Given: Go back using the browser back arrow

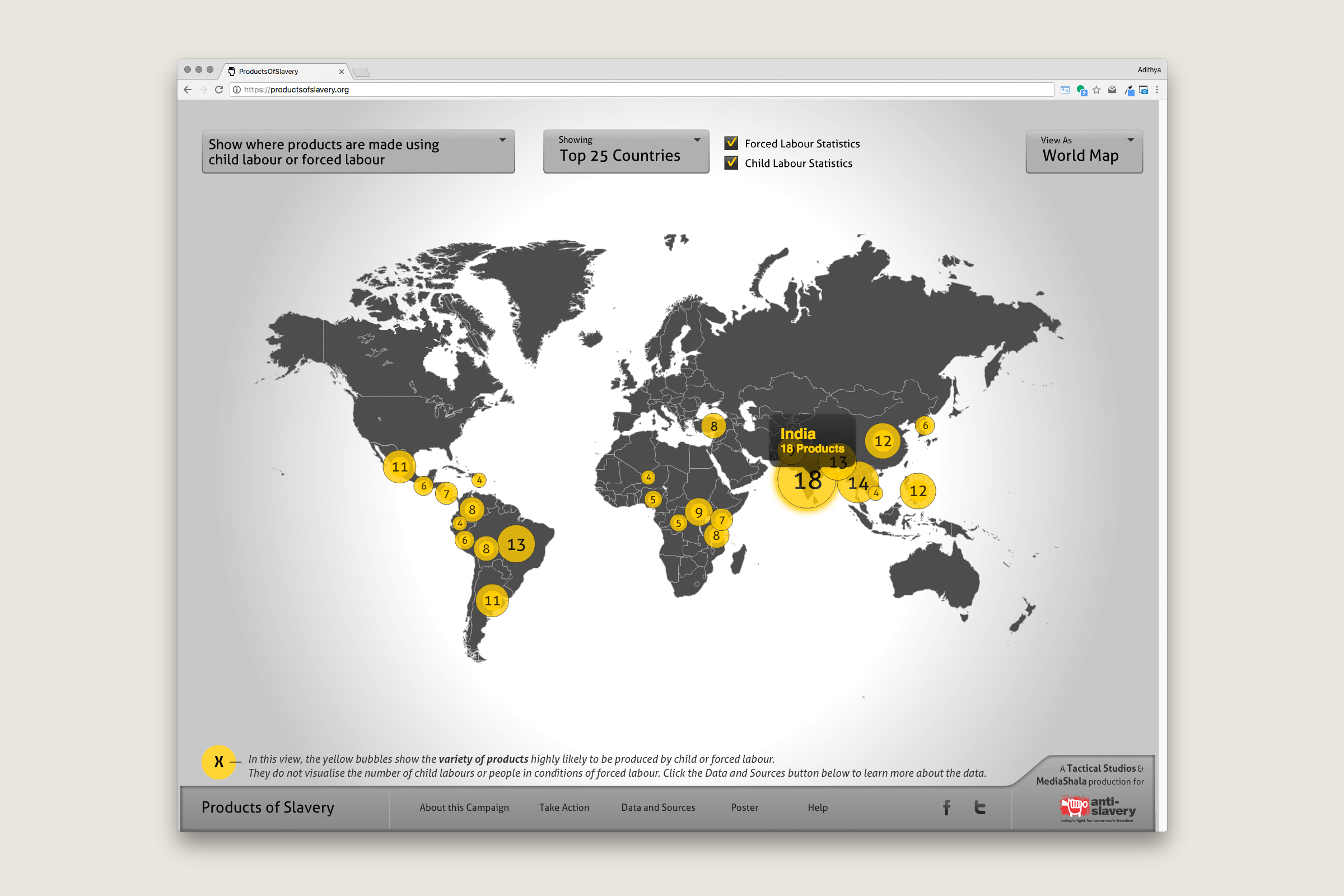Looking at the screenshot, I should click(x=188, y=90).
